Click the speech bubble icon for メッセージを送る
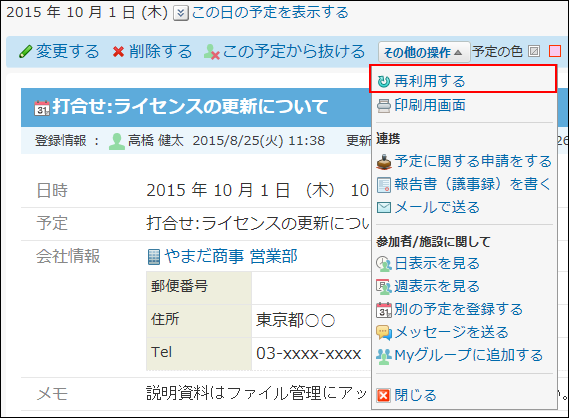The image size is (569, 418). 384,333
